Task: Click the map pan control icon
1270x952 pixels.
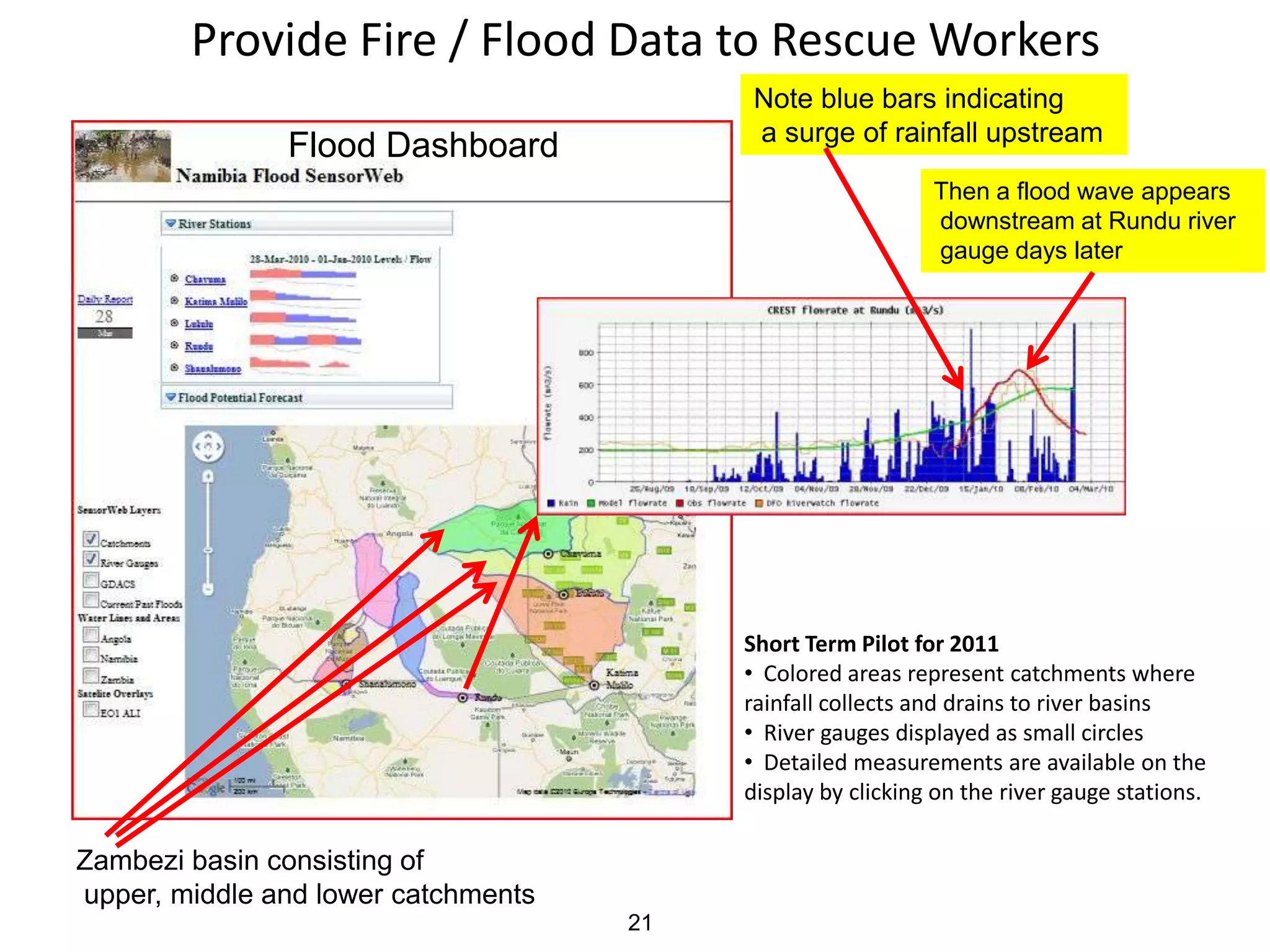Action: (208, 446)
